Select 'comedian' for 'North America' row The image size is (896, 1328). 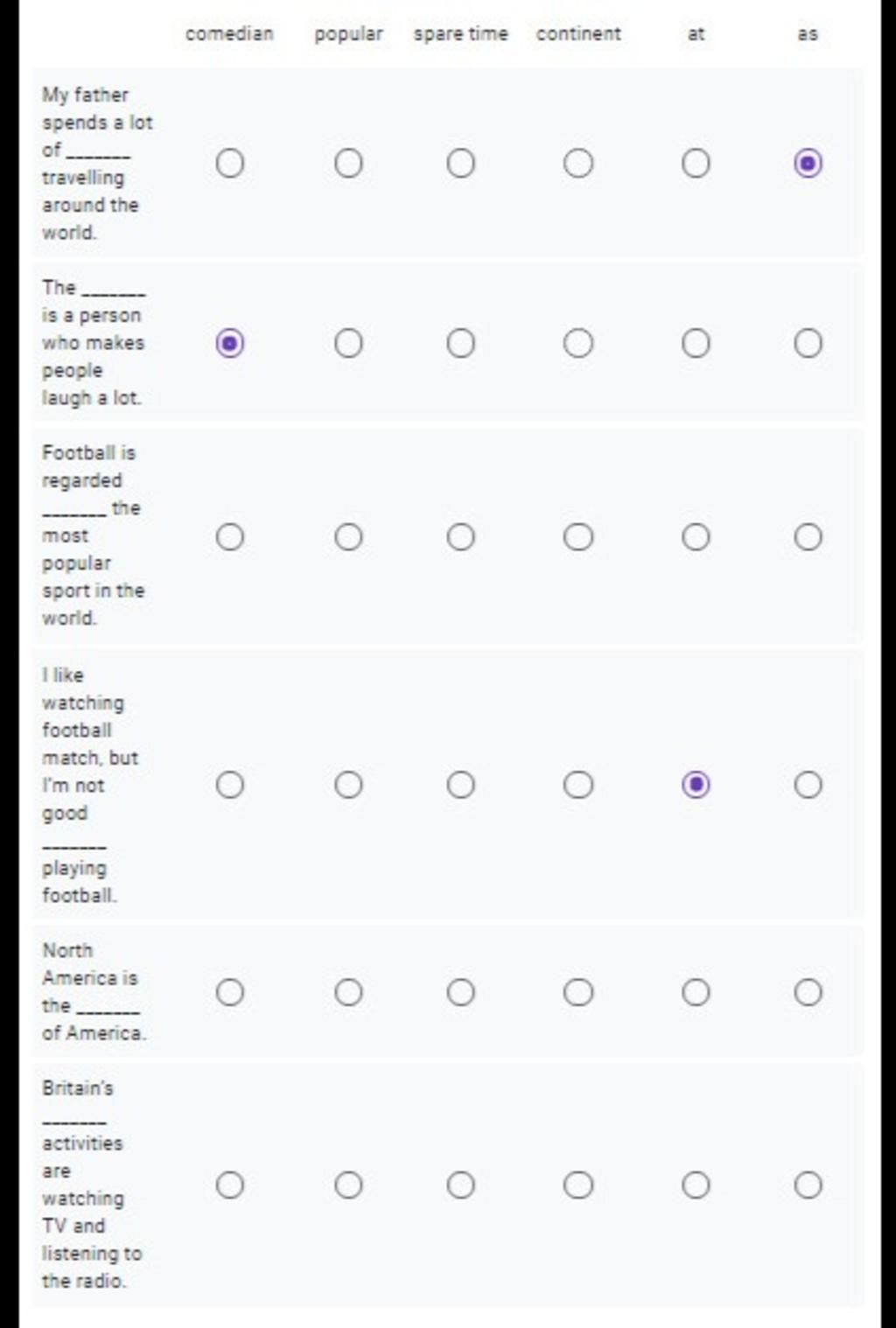(x=229, y=992)
